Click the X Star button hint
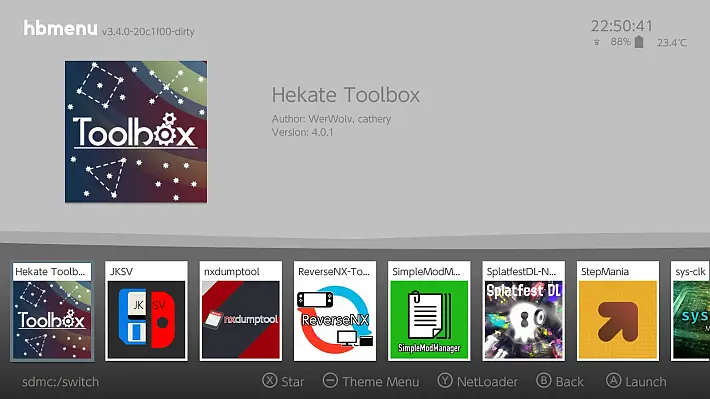 click(283, 381)
